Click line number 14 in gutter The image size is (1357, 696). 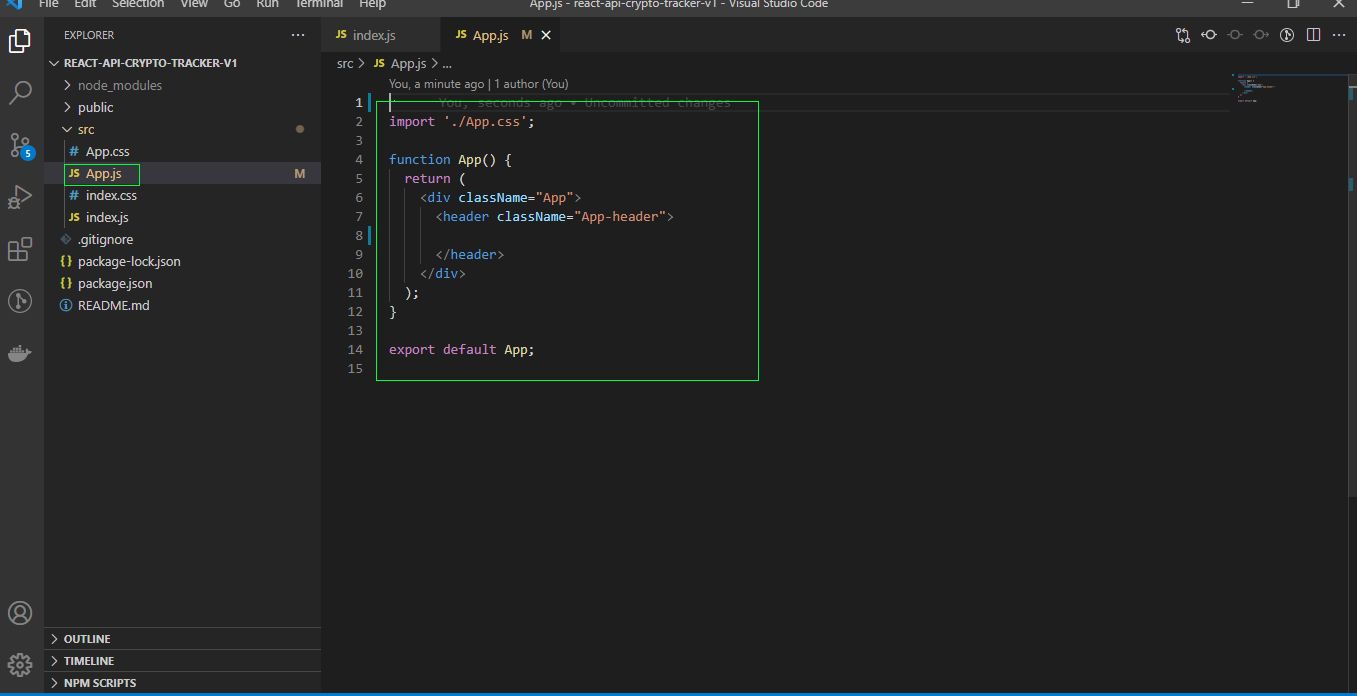(355, 349)
